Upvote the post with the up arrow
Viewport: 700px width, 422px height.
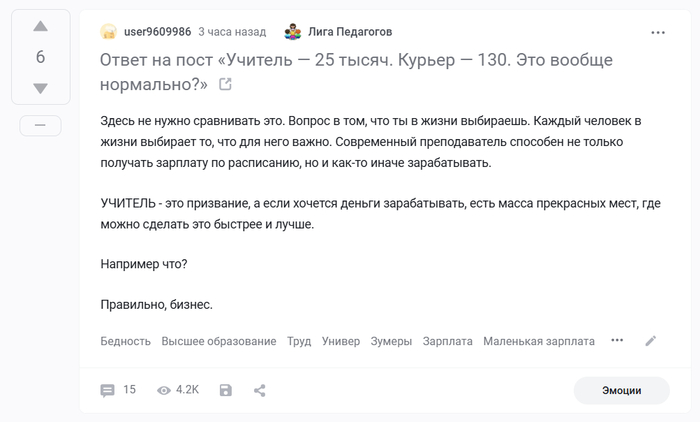pos(40,26)
